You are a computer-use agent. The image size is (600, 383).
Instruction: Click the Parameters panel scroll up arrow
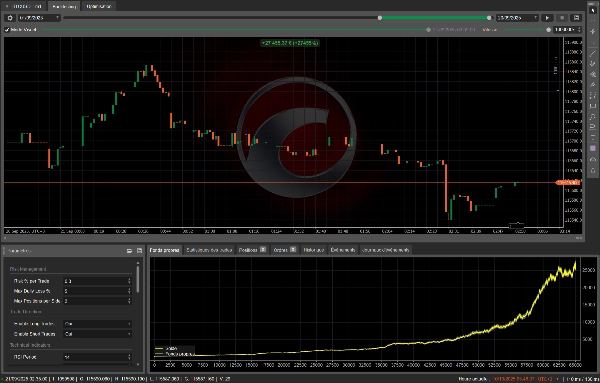point(138,263)
